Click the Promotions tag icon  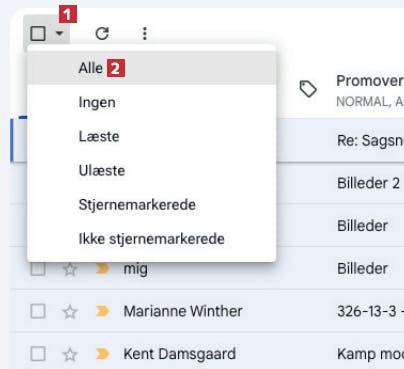pyautogui.click(x=308, y=89)
